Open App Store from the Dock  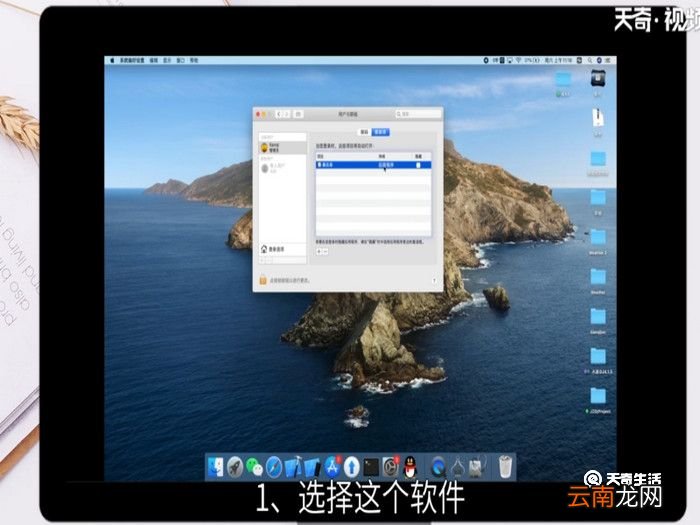(x=332, y=467)
